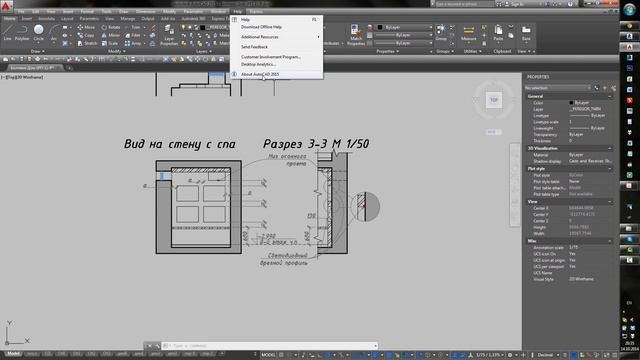Image resolution: width=640 pixels, height=360 pixels.
Task: Click the command line input field
Action: [269, 346]
